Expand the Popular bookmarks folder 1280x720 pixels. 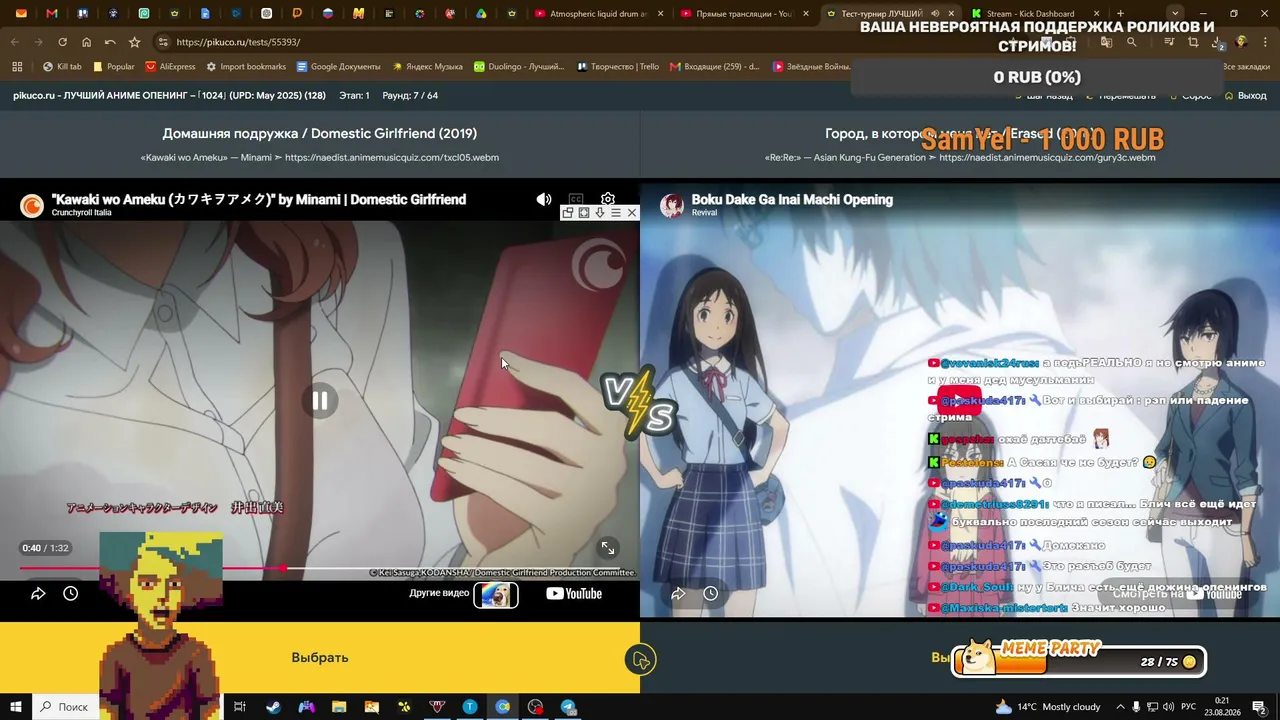(x=113, y=67)
